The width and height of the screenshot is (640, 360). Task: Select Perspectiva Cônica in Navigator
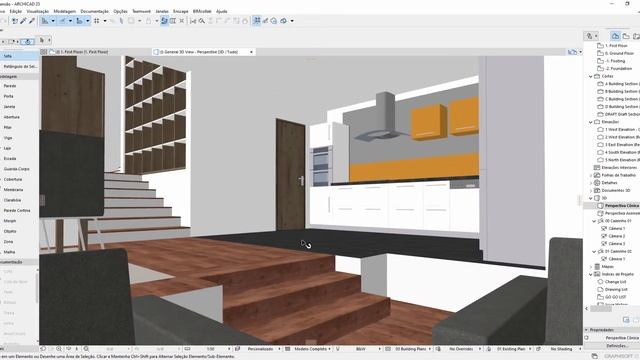[x=618, y=206]
